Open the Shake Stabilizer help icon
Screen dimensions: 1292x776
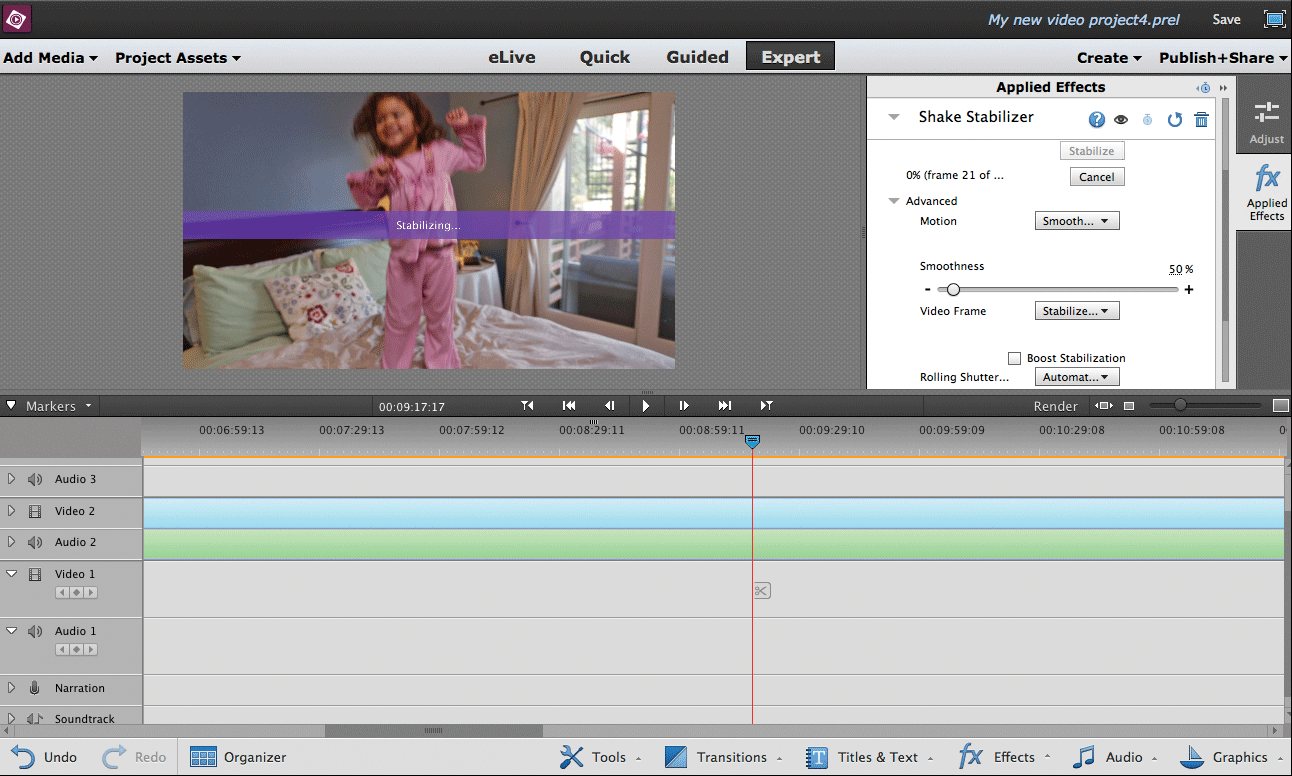pos(1097,120)
